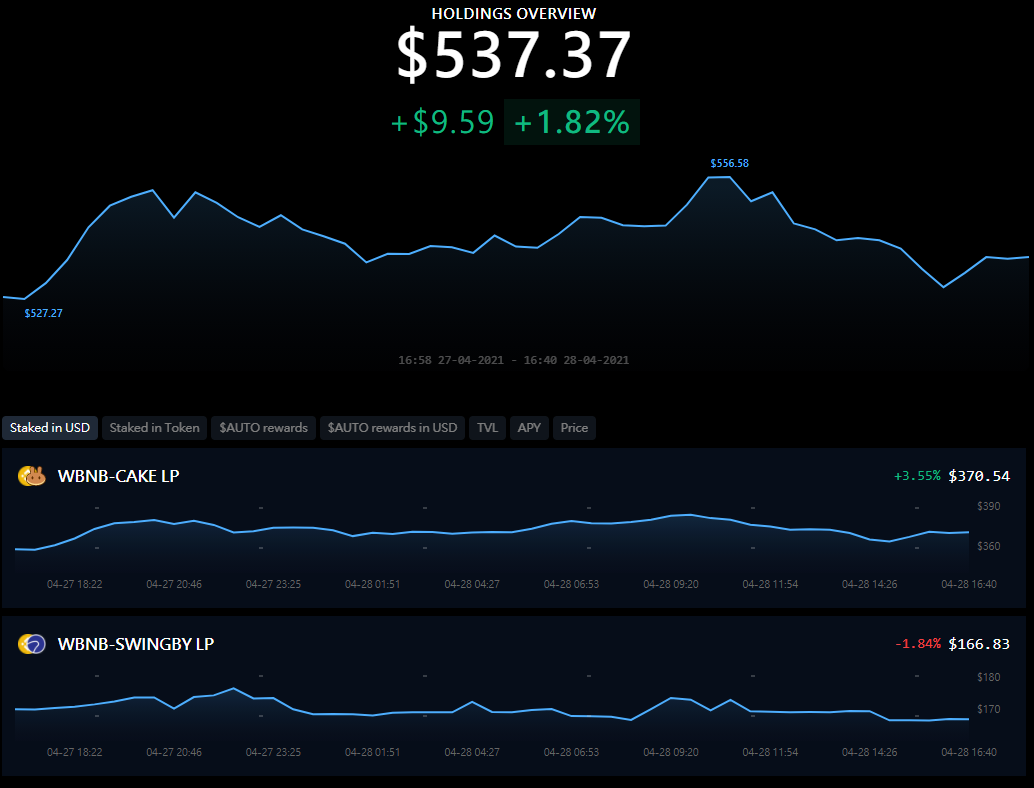Show $AUTO rewards in USD
The width and height of the screenshot is (1034, 788).
click(x=392, y=428)
